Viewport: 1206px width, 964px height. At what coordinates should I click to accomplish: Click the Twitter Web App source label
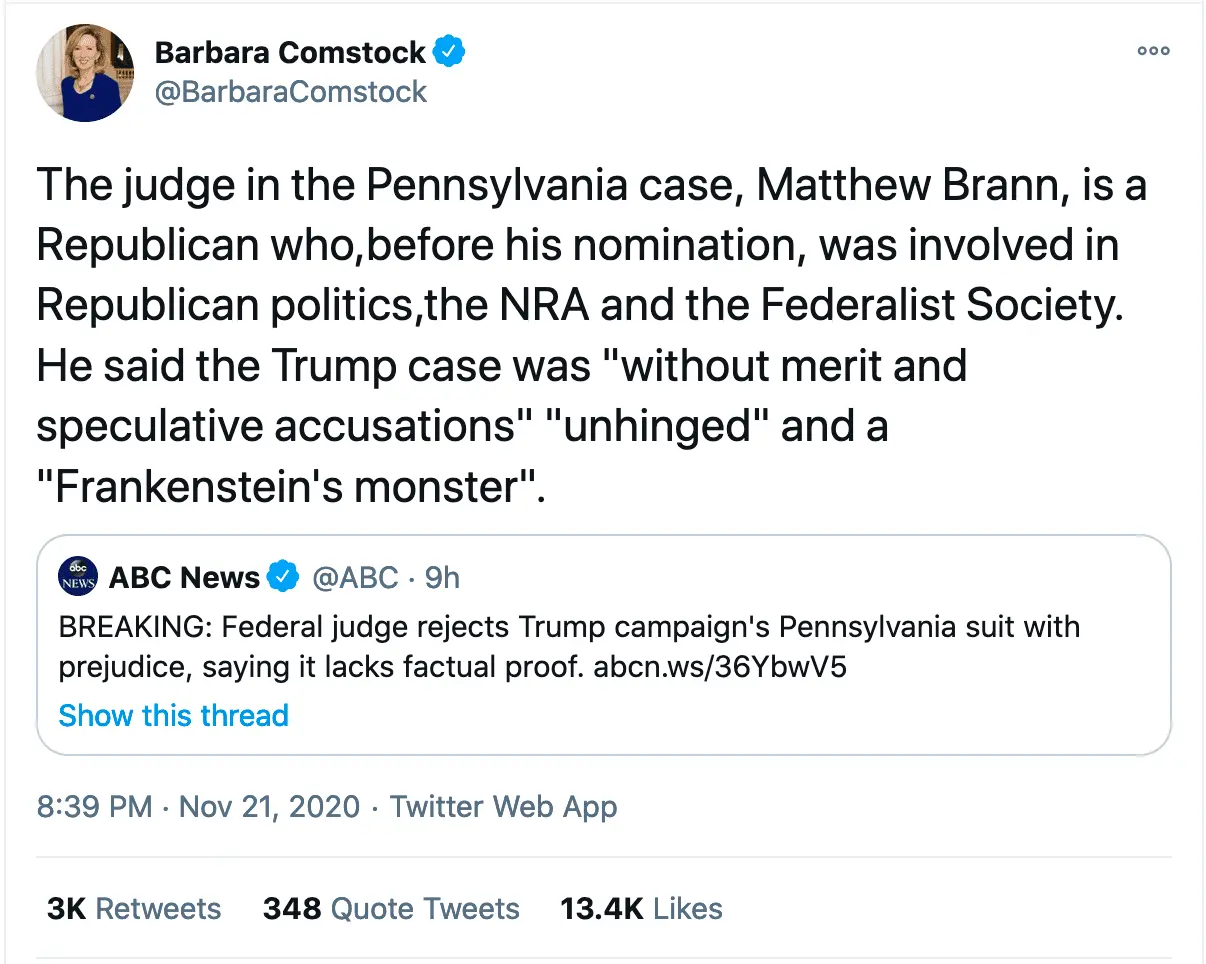click(x=503, y=807)
